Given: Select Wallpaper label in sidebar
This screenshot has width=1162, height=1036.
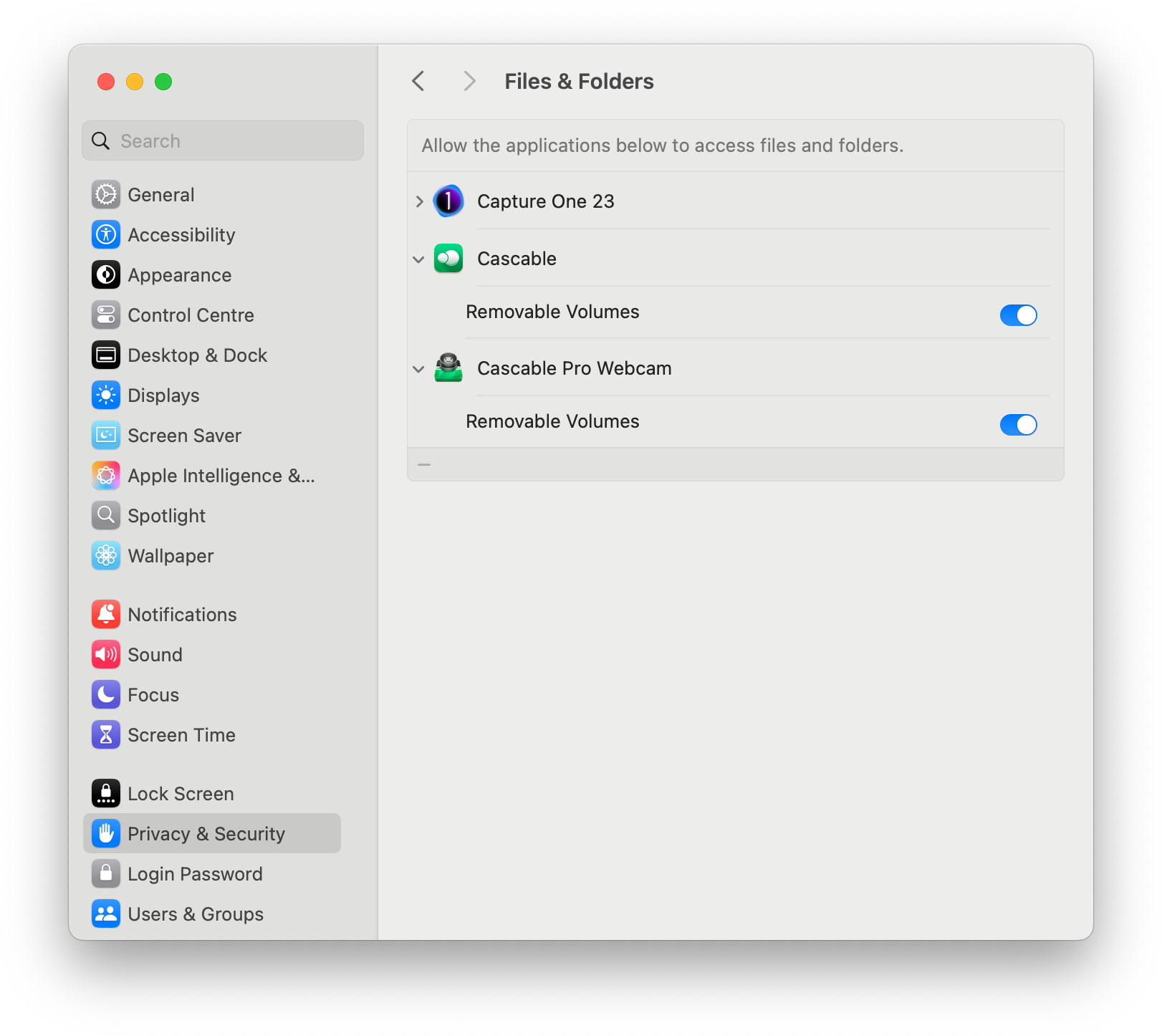Looking at the screenshot, I should [171, 556].
